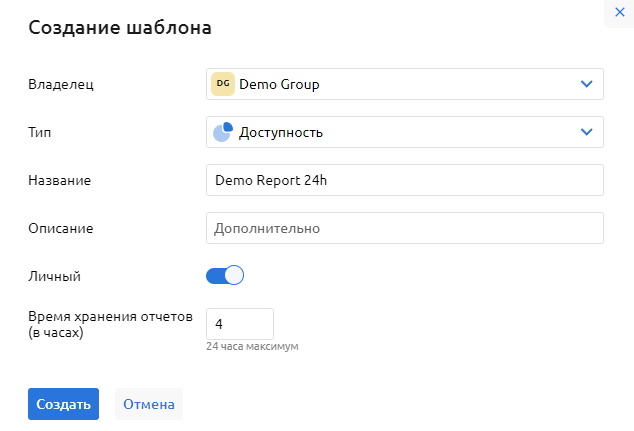This screenshot has height=431, width=634.
Task: Expand the Владелец dropdown chevron
Action: [587, 84]
